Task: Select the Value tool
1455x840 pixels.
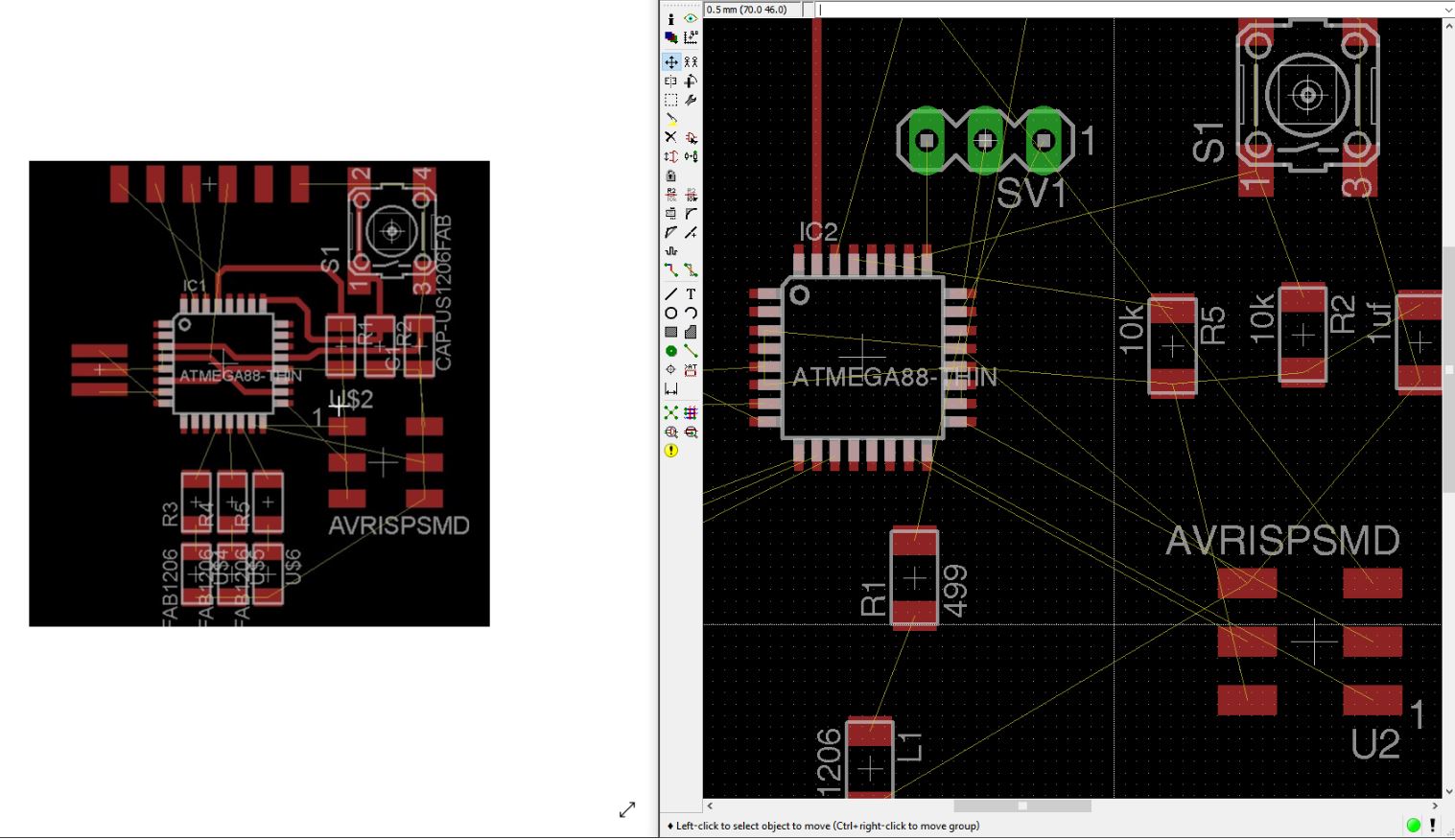Action: click(691, 195)
